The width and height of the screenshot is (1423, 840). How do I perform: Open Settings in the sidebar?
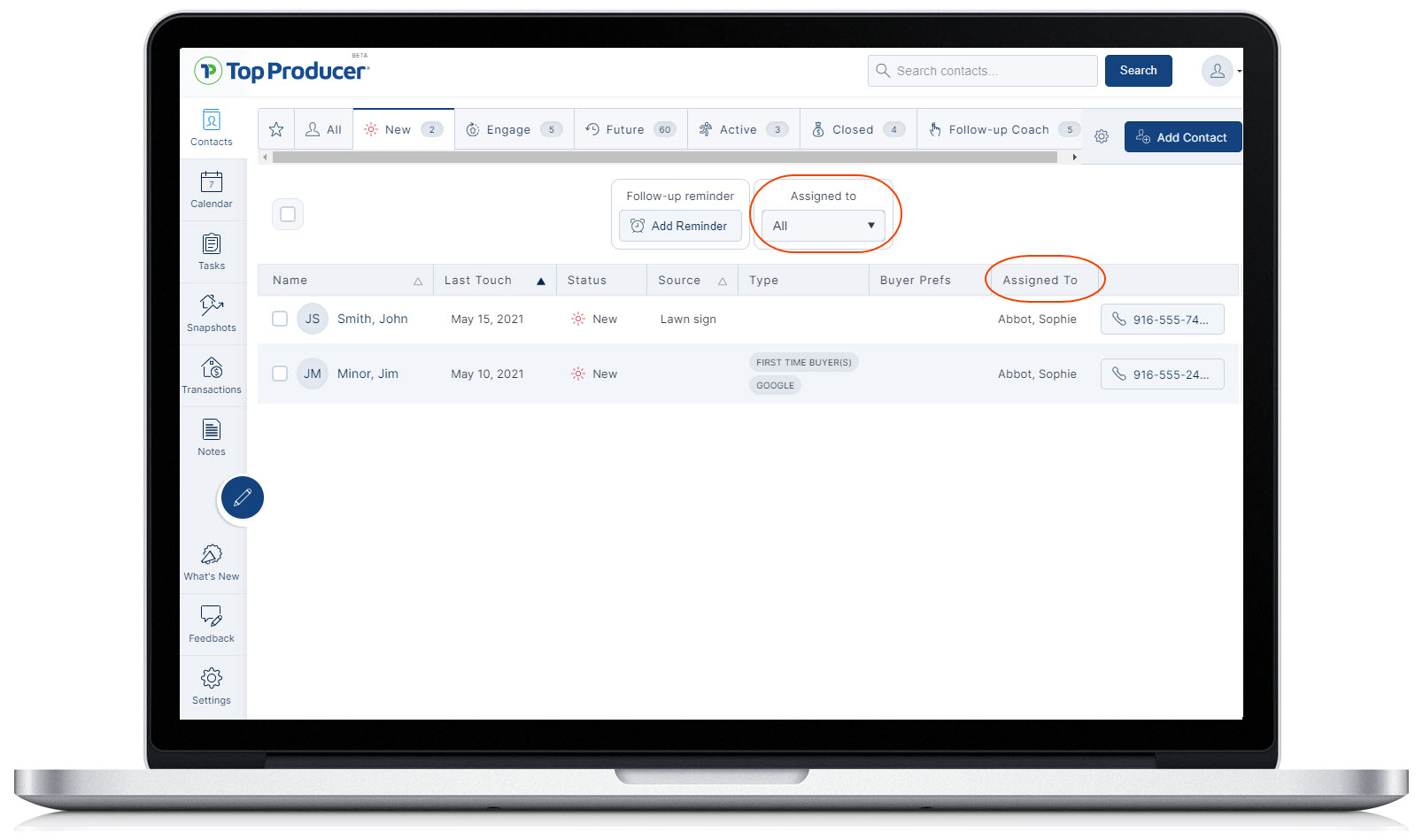coord(212,687)
